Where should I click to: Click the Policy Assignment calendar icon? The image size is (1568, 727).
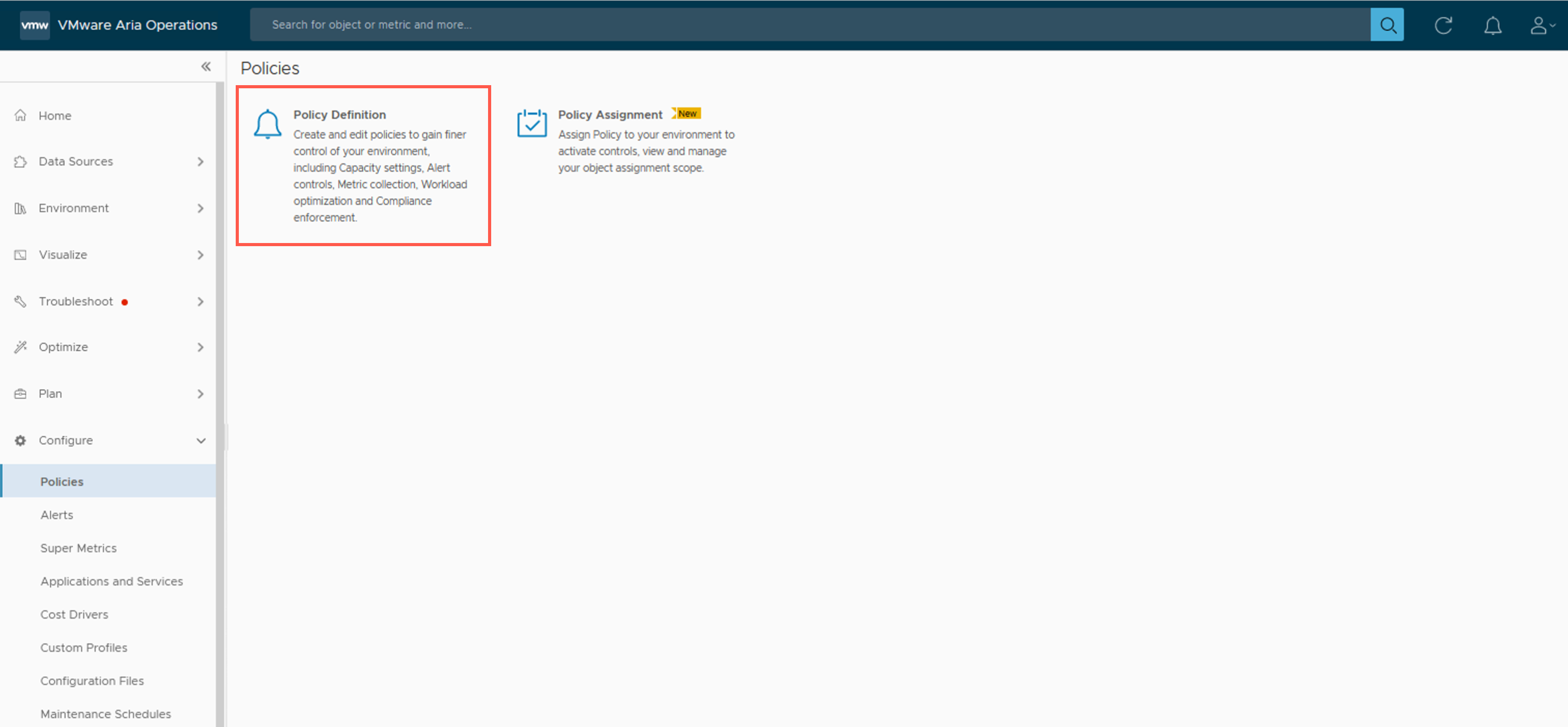(531, 124)
